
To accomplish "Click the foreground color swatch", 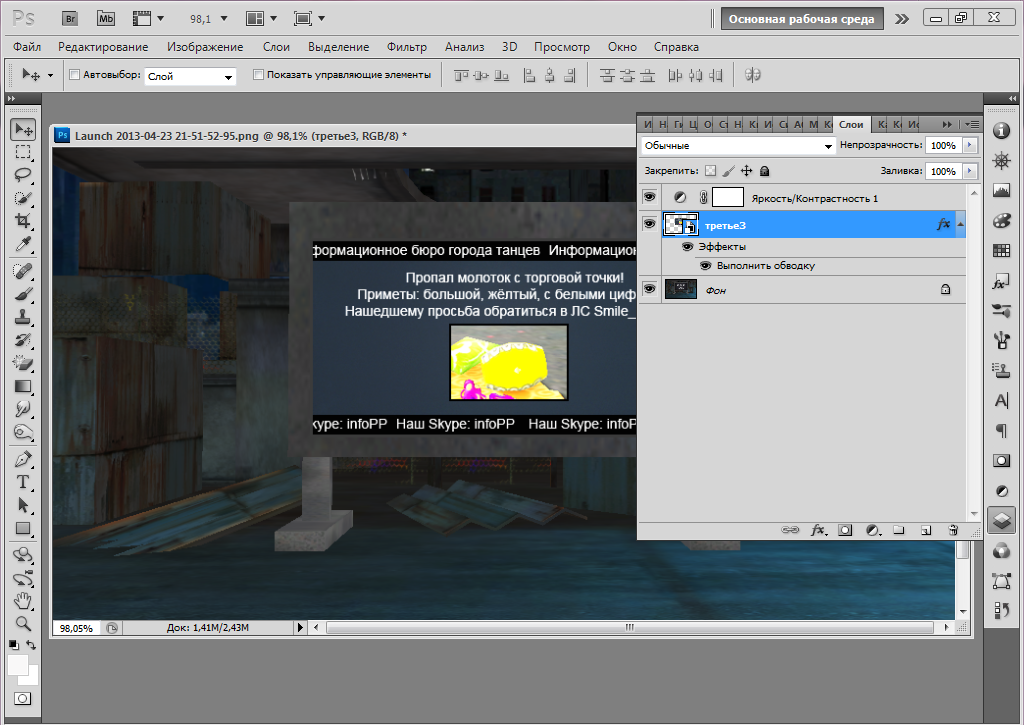I will coord(18,665).
